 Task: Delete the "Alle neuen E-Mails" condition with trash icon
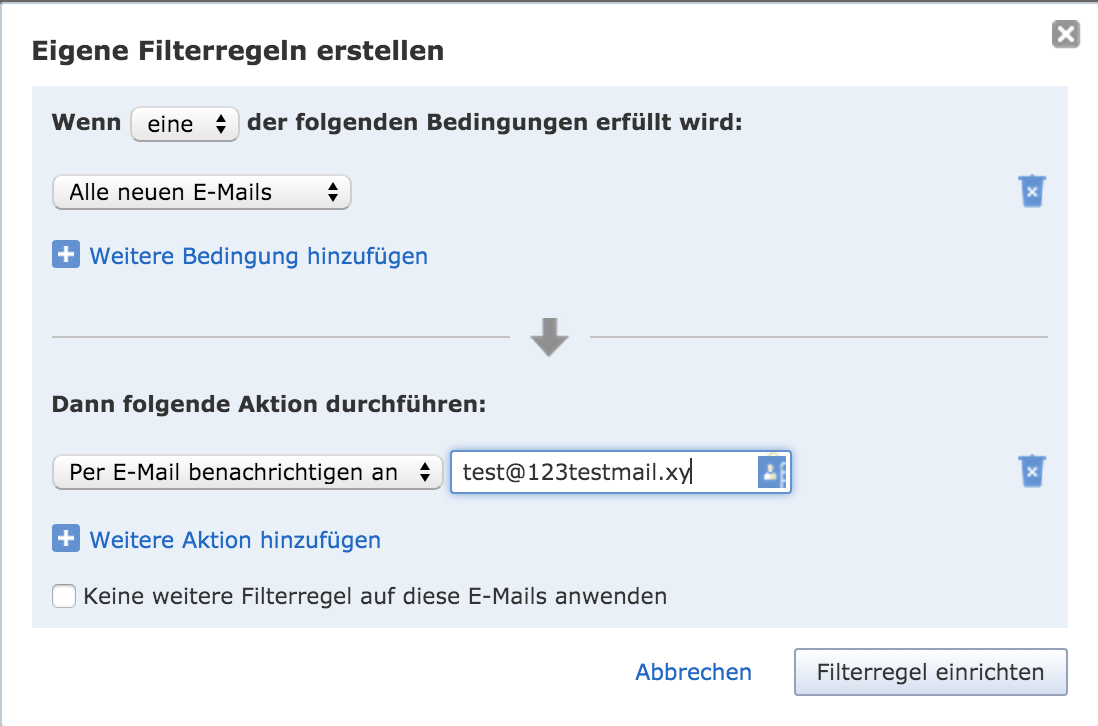(x=1032, y=191)
